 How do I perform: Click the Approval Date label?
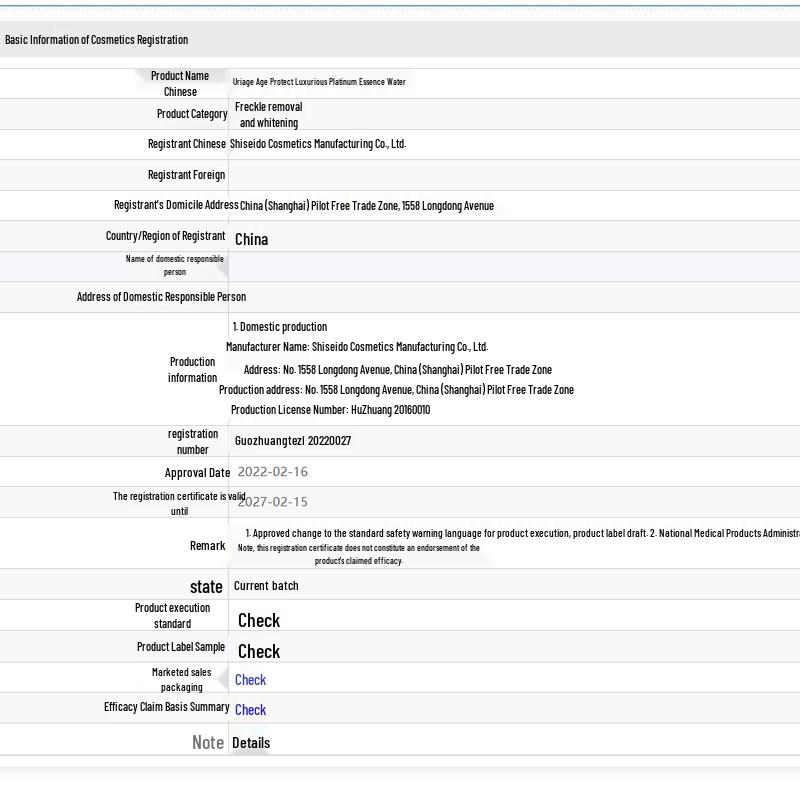point(197,473)
